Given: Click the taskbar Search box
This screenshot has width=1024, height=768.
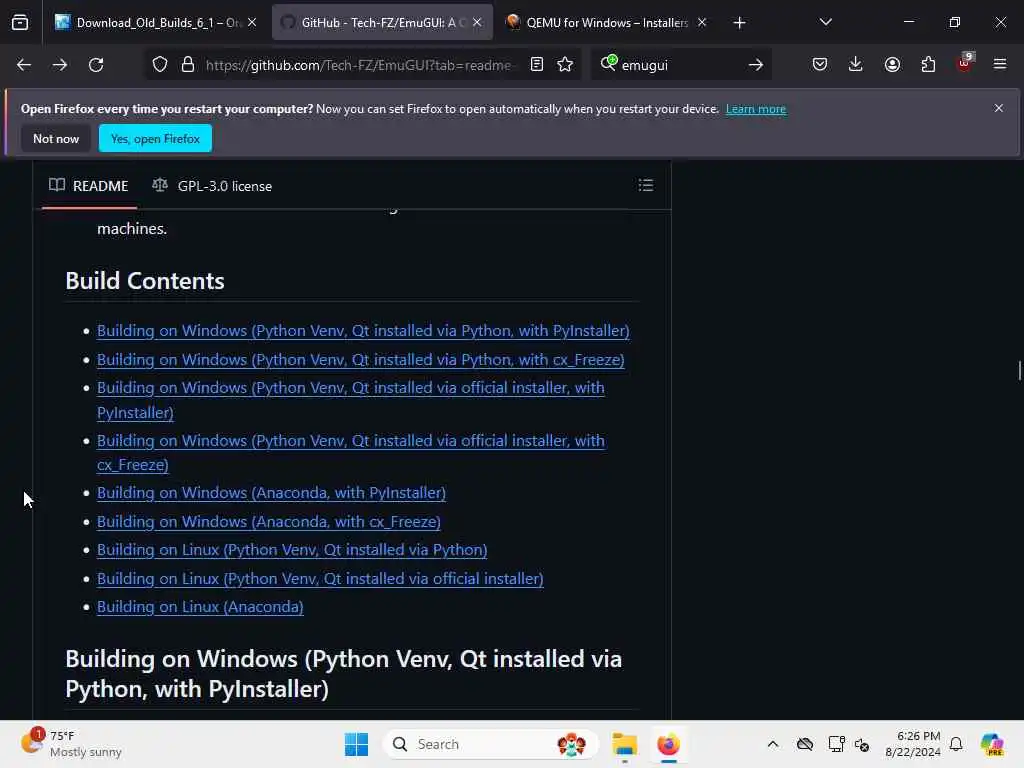Looking at the screenshot, I should click(x=490, y=744).
